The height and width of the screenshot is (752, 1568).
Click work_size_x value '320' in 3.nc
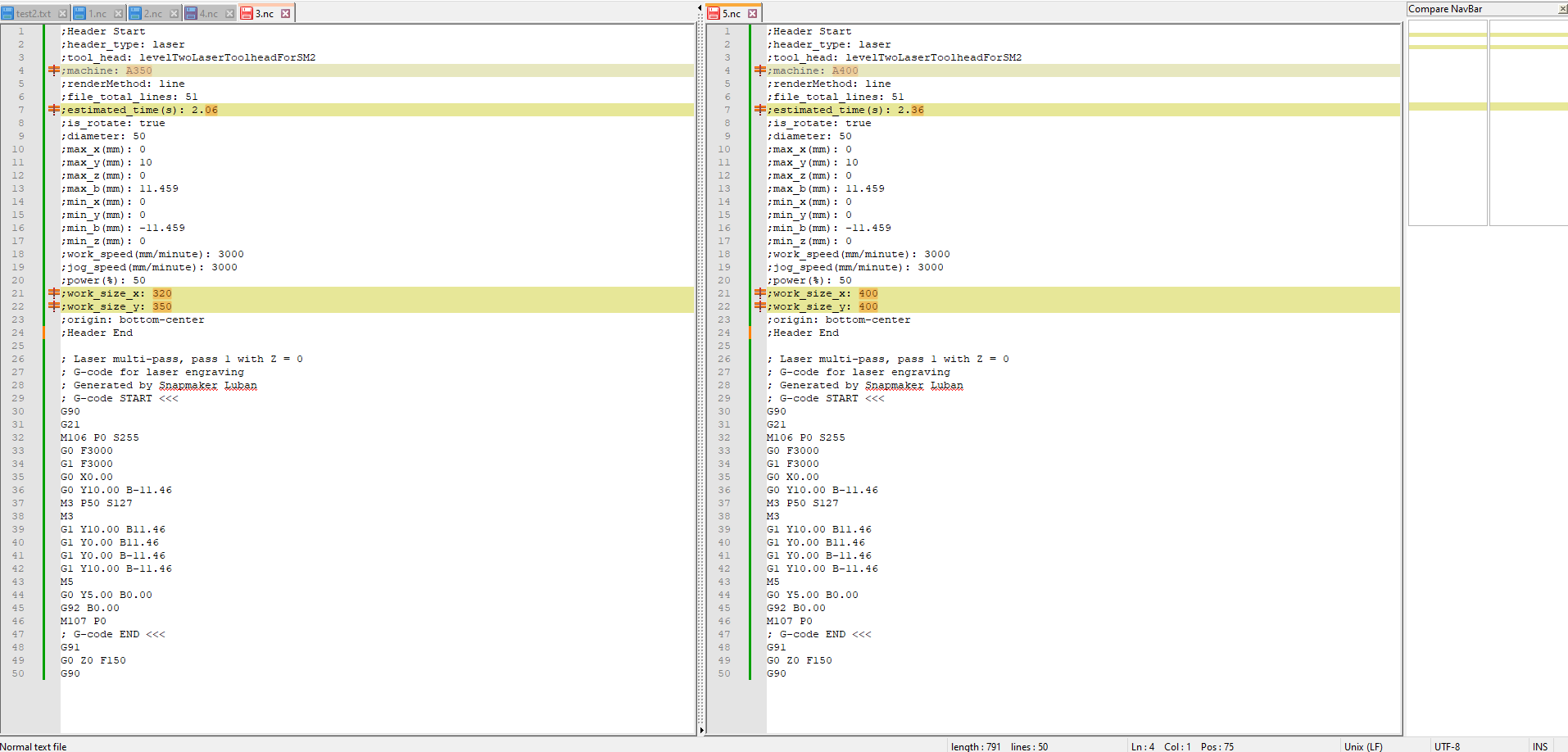[x=162, y=293]
